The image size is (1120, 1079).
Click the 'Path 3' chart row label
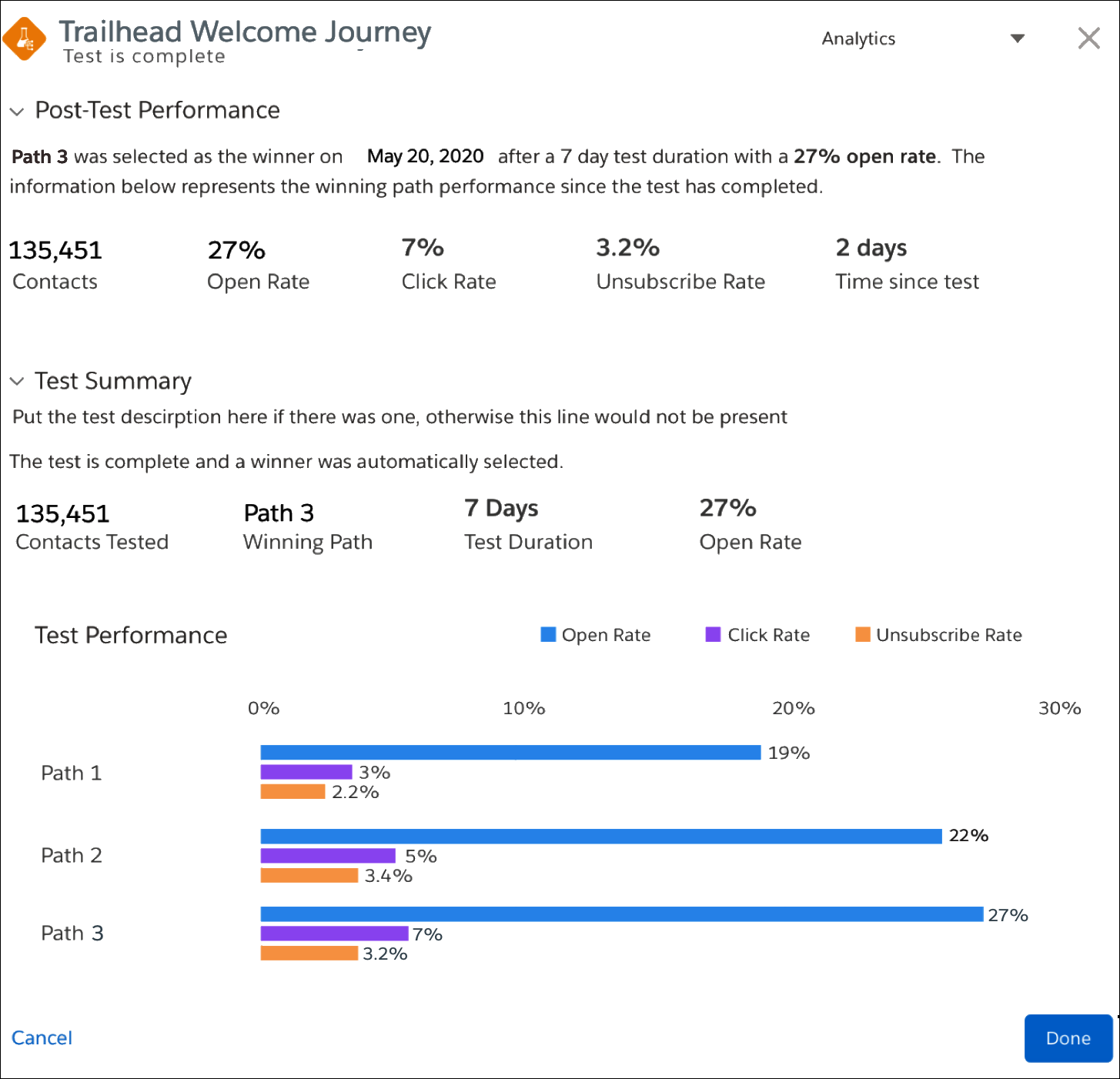click(x=72, y=933)
